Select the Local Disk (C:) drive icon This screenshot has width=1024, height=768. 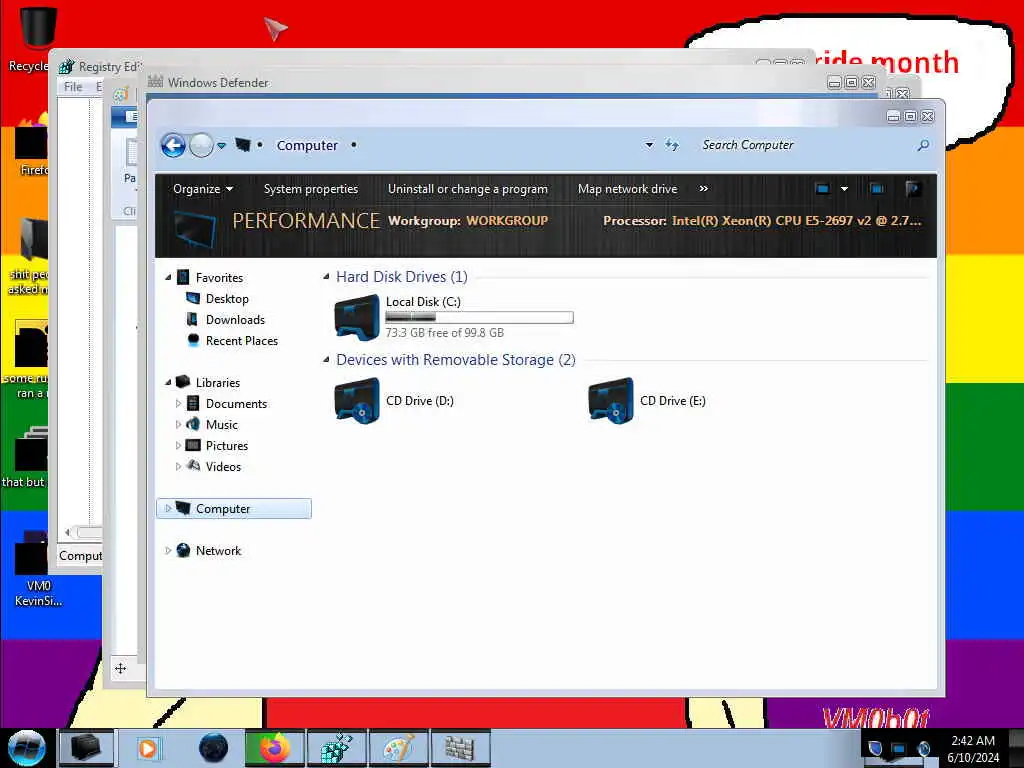coord(357,317)
